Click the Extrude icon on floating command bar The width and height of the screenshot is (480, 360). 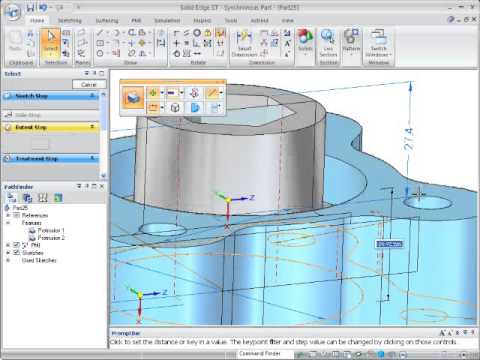pyautogui.click(x=133, y=98)
